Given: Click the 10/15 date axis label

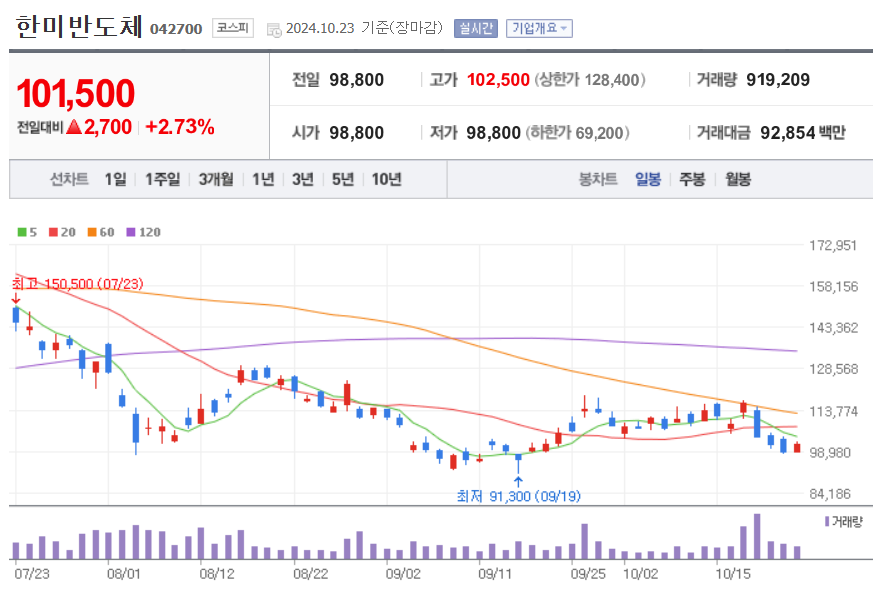Looking at the screenshot, I should pyautogui.click(x=733, y=574).
